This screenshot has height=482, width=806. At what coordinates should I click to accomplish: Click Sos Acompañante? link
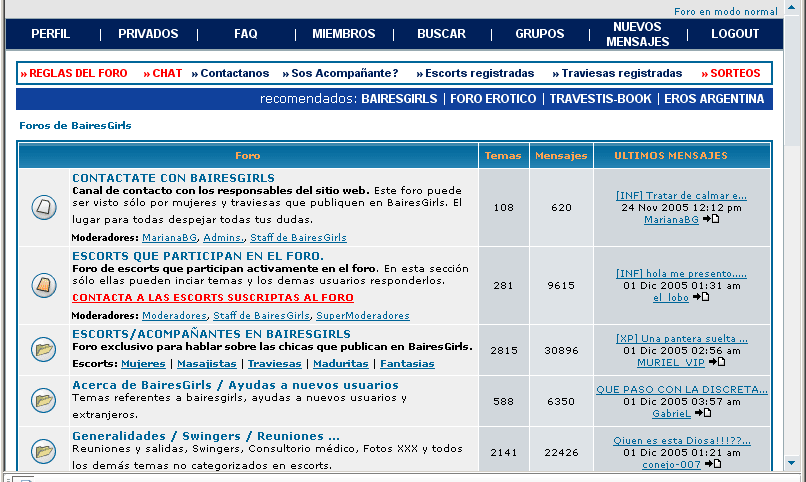[340, 73]
